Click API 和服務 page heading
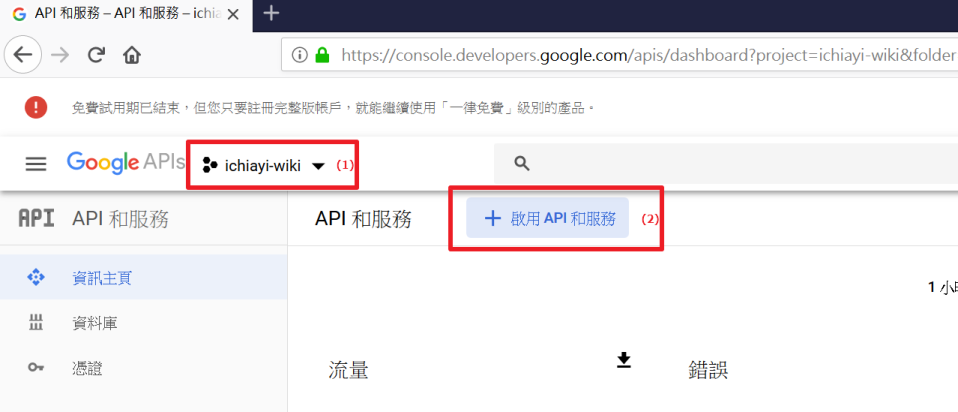 point(364,219)
